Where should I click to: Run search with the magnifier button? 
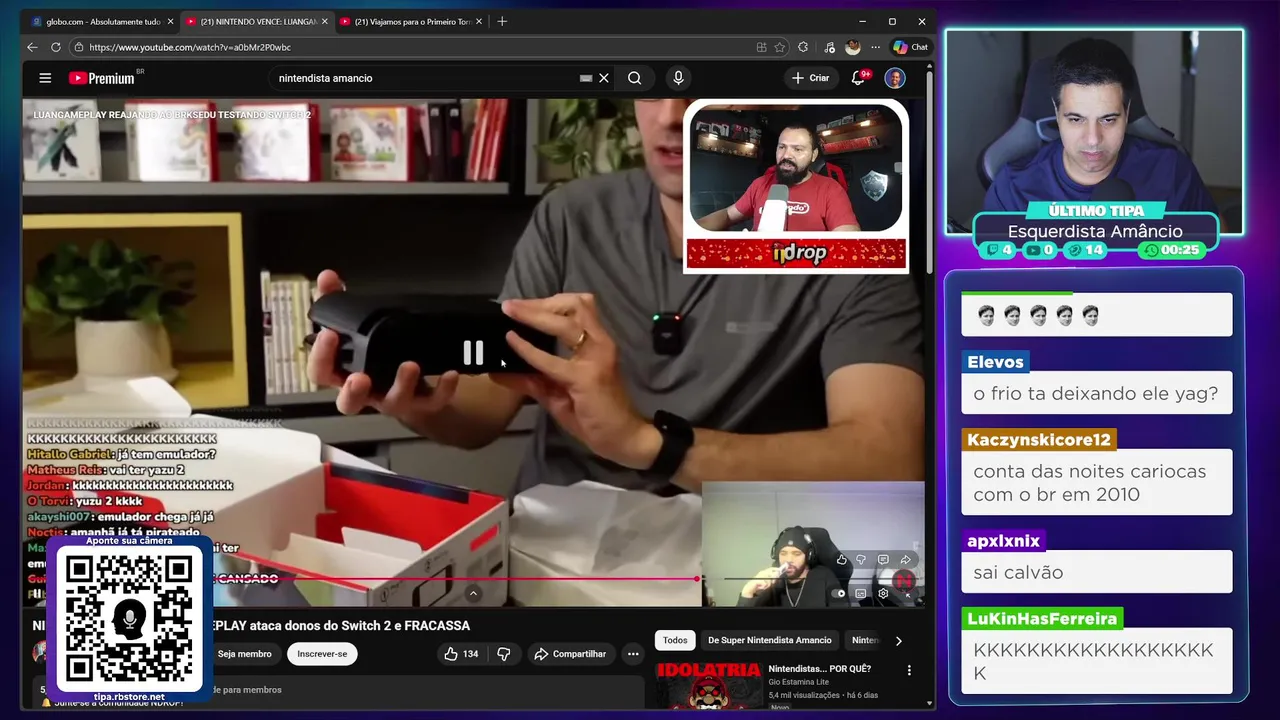coord(634,78)
